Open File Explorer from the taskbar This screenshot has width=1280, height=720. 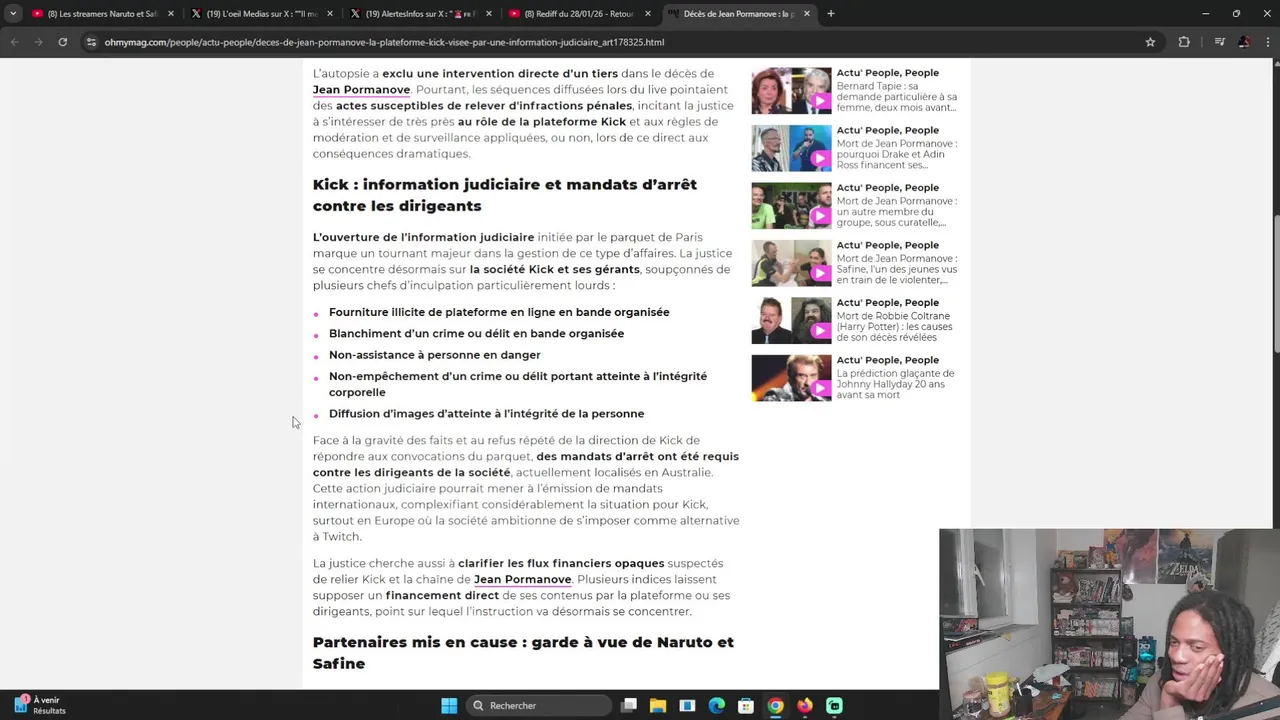click(x=658, y=706)
